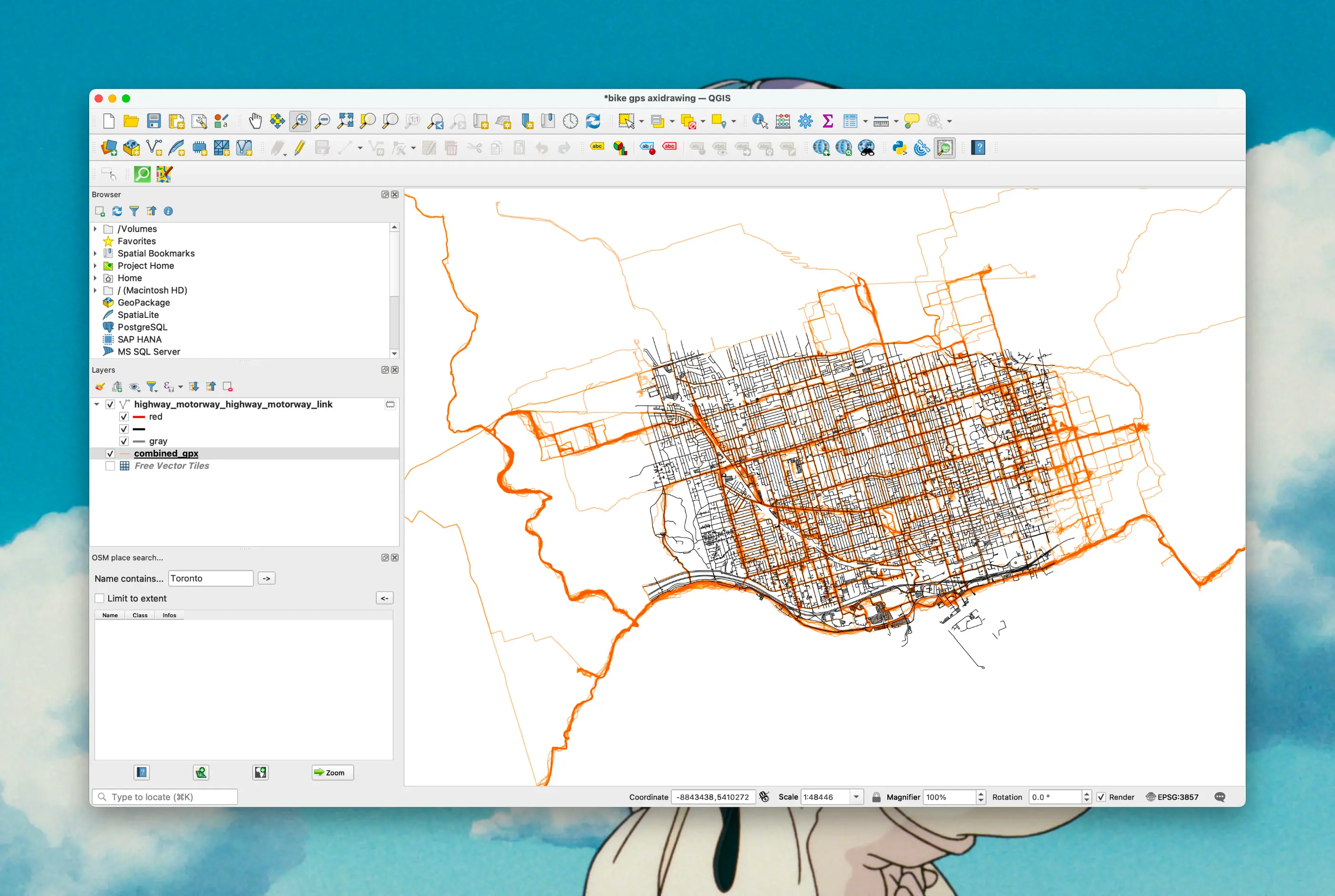Click the Identify Features tool

click(760, 121)
